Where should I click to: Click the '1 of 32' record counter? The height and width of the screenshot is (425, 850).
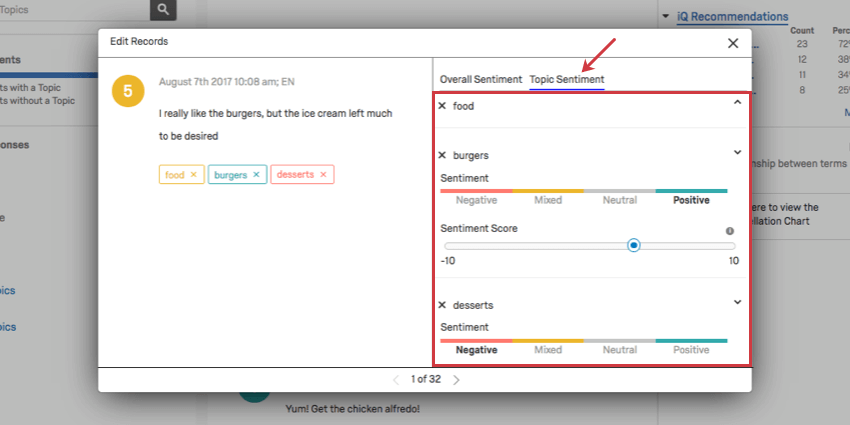pyautogui.click(x=426, y=379)
